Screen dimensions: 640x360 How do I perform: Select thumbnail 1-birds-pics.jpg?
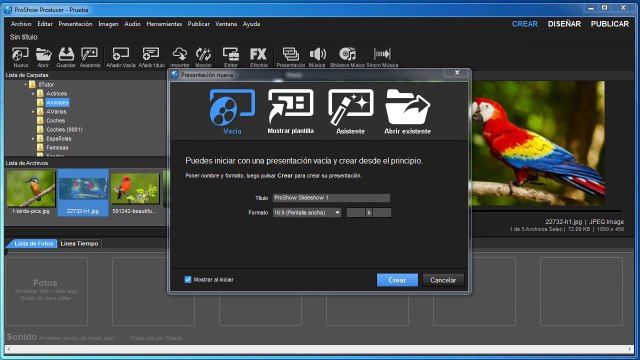tap(31, 192)
